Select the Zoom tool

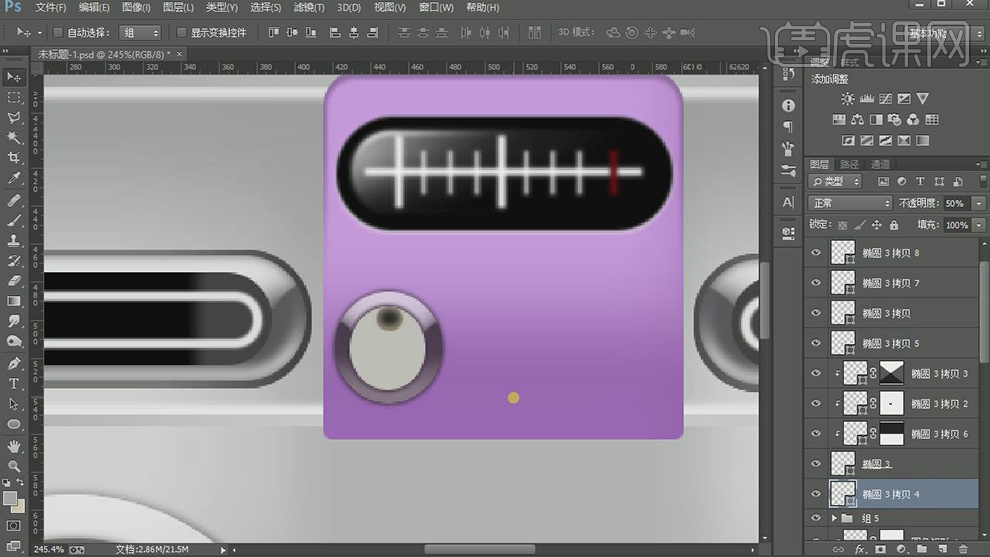click(x=13, y=466)
